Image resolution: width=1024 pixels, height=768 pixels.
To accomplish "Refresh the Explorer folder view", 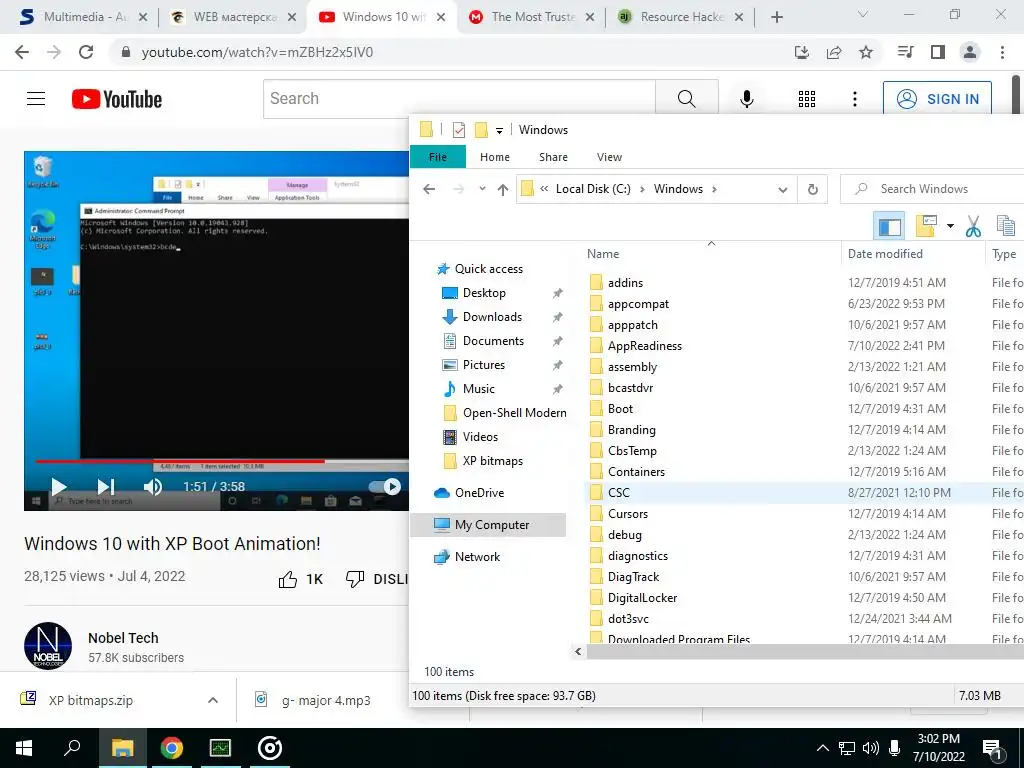I will coord(812,189).
